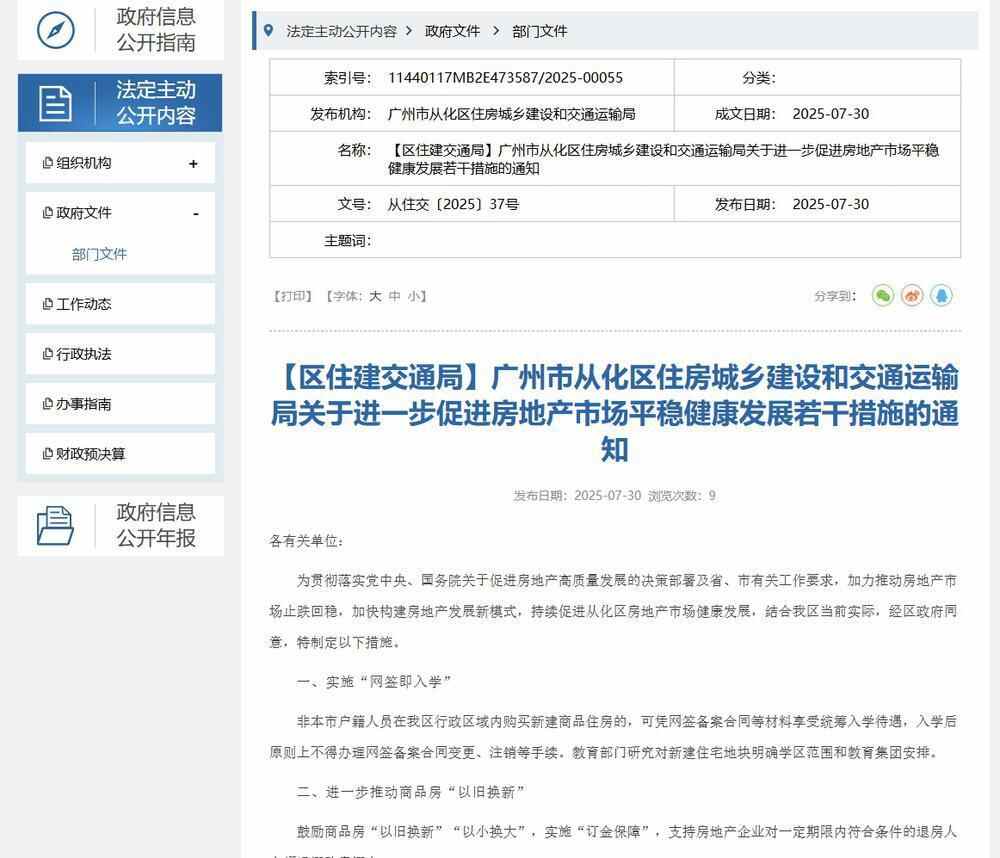This screenshot has height=858, width=1000.
Task: Click the compass icon for 政府信息公开指南
Action: [56, 30]
